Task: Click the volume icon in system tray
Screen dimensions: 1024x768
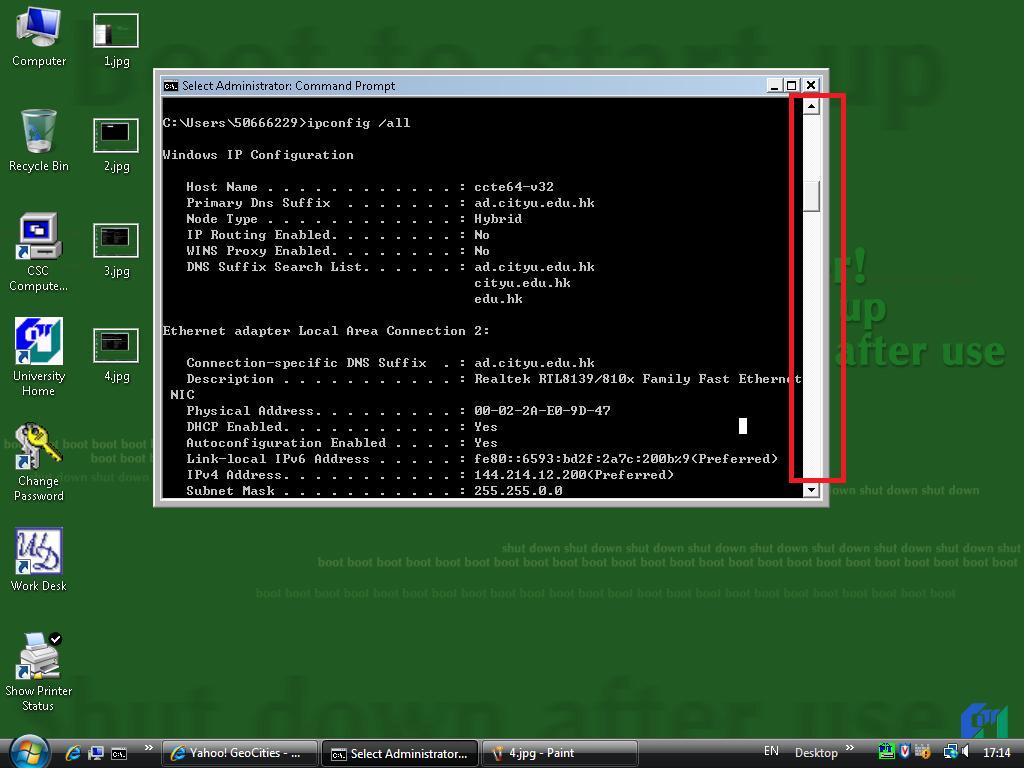Action: [968, 752]
